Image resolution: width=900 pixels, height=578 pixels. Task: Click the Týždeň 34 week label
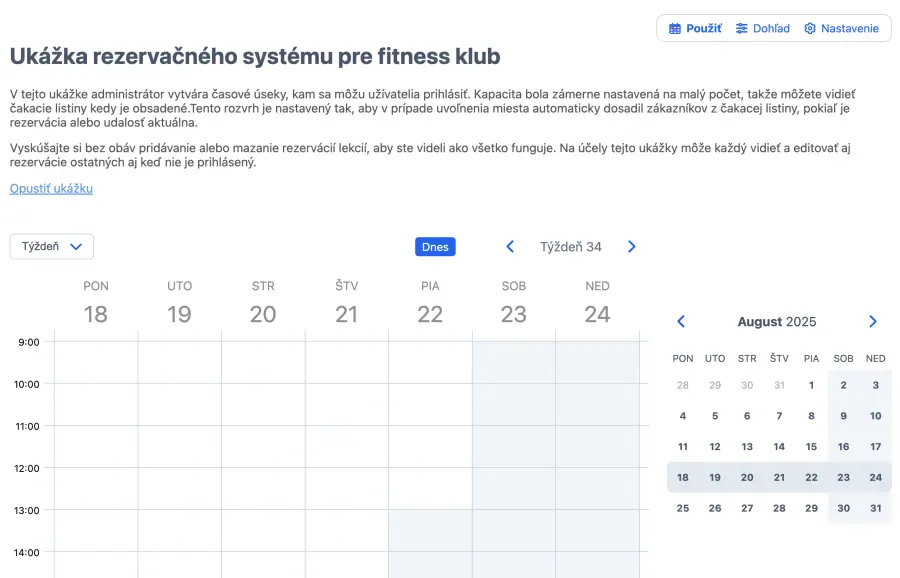571,247
